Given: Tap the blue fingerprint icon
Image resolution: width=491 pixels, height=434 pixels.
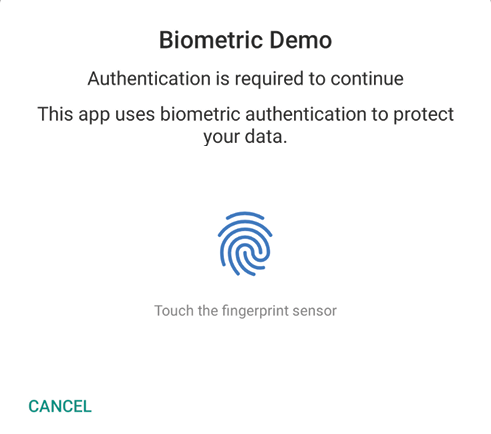Looking at the screenshot, I should coord(245,244).
